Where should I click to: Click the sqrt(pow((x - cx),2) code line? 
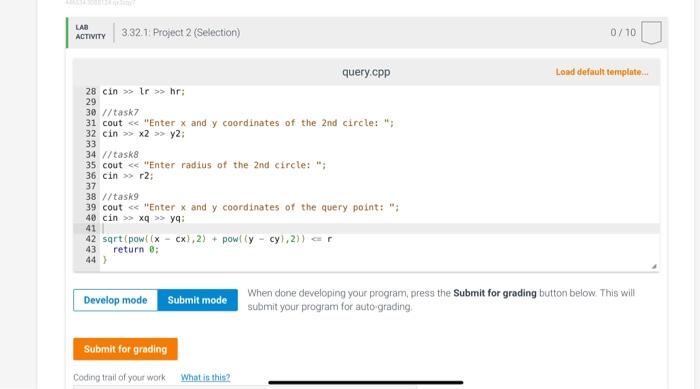point(217,239)
